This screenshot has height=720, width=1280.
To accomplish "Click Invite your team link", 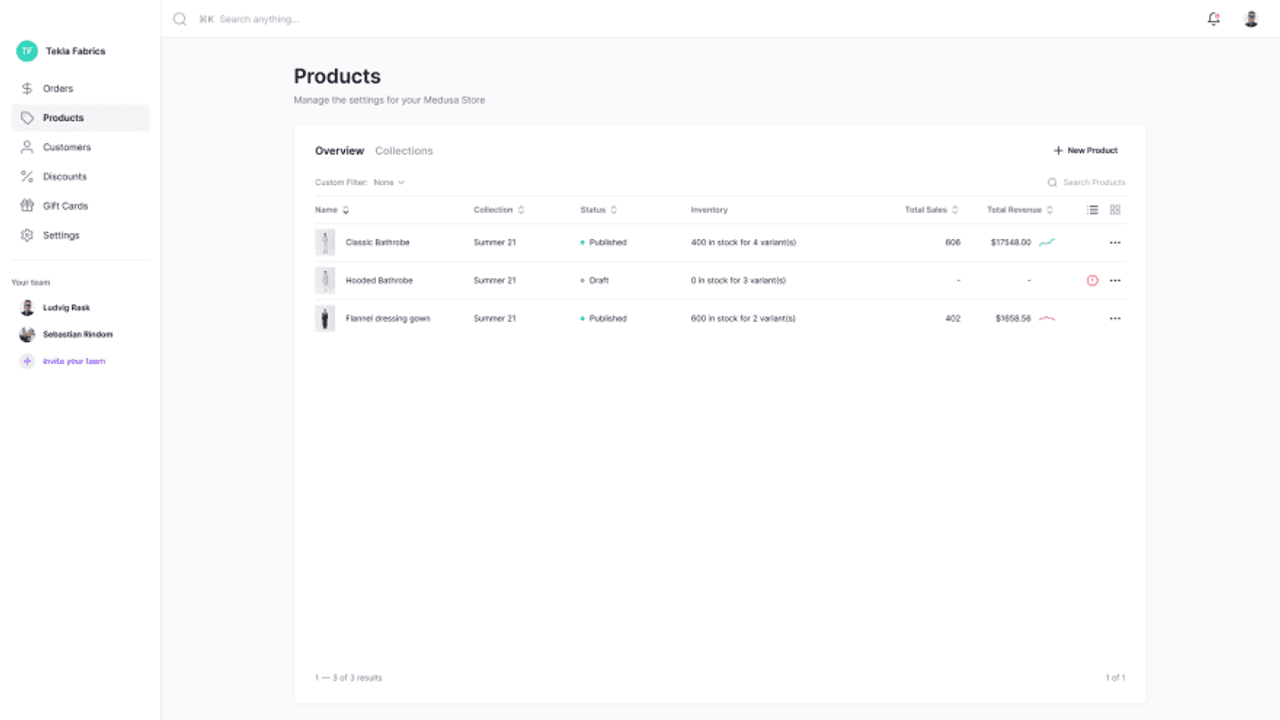I will (x=74, y=361).
